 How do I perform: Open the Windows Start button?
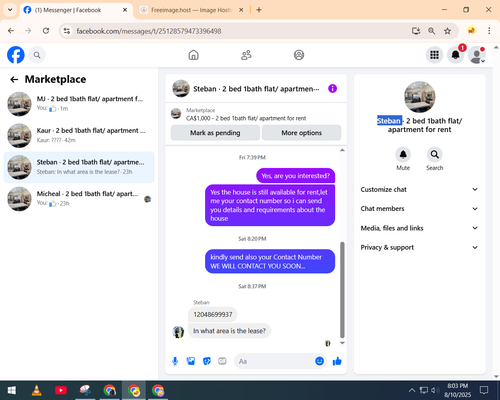pyautogui.click(x=12, y=390)
